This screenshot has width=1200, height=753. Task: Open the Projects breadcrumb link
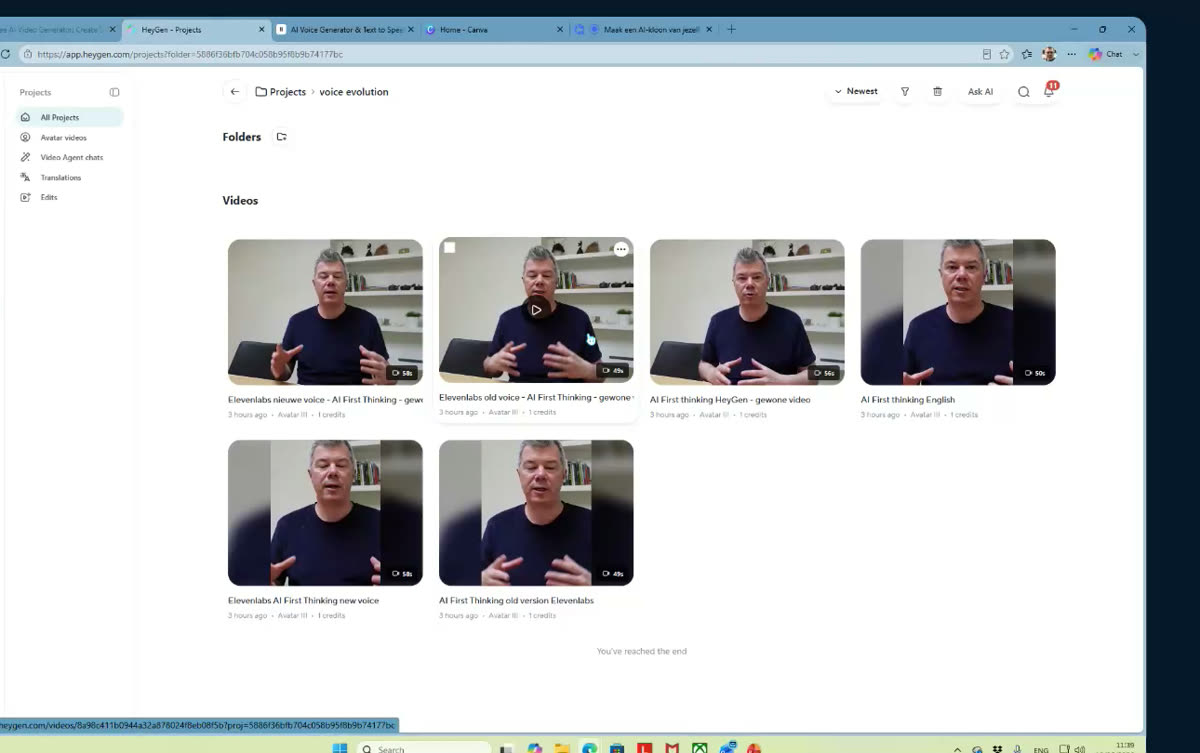coord(281,92)
